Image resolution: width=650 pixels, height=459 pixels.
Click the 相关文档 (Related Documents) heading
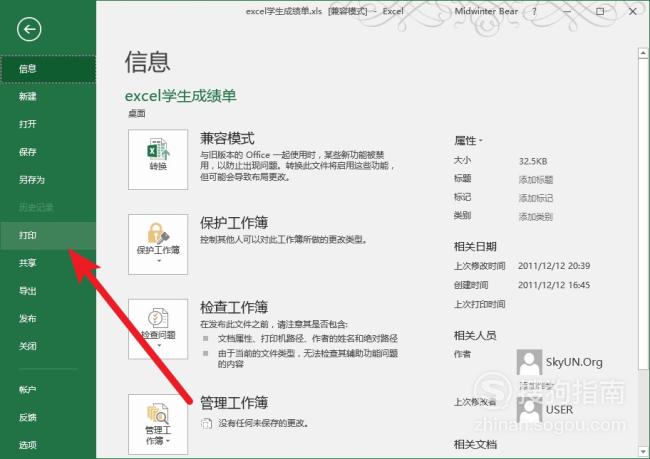click(475, 444)
